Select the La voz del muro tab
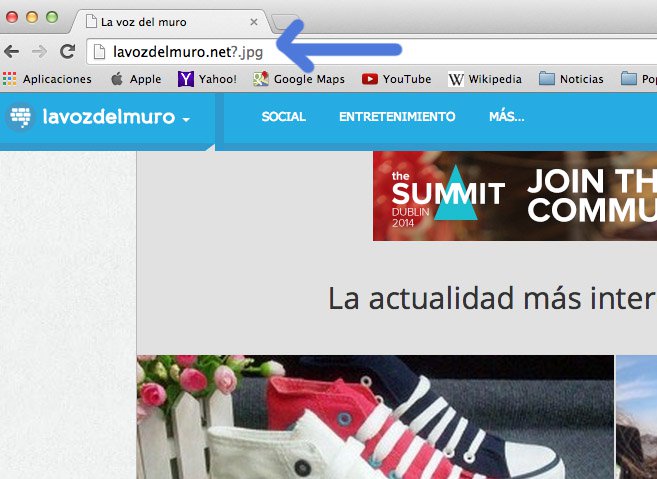The width and height of the screenshot is (657, 479). pos(171,21)
